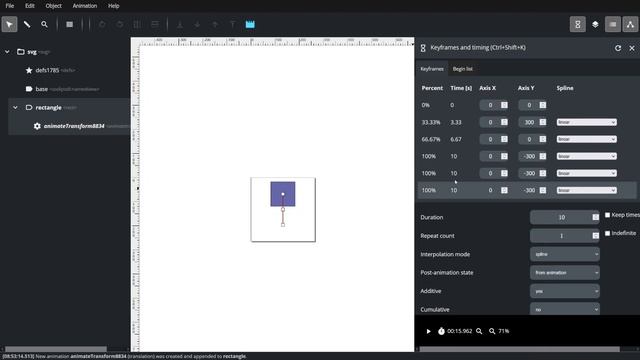Click the Axis X stepper in 66.67% row
This screenshot has height=360, width=640.
504,139
